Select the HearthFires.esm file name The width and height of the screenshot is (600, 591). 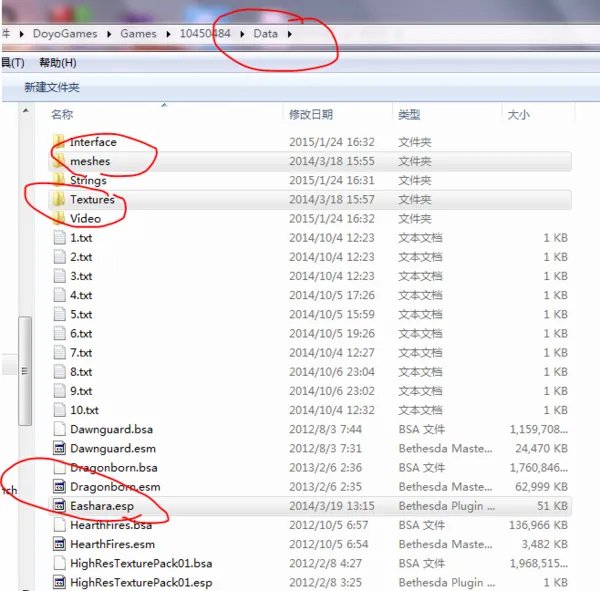point(112,544)
